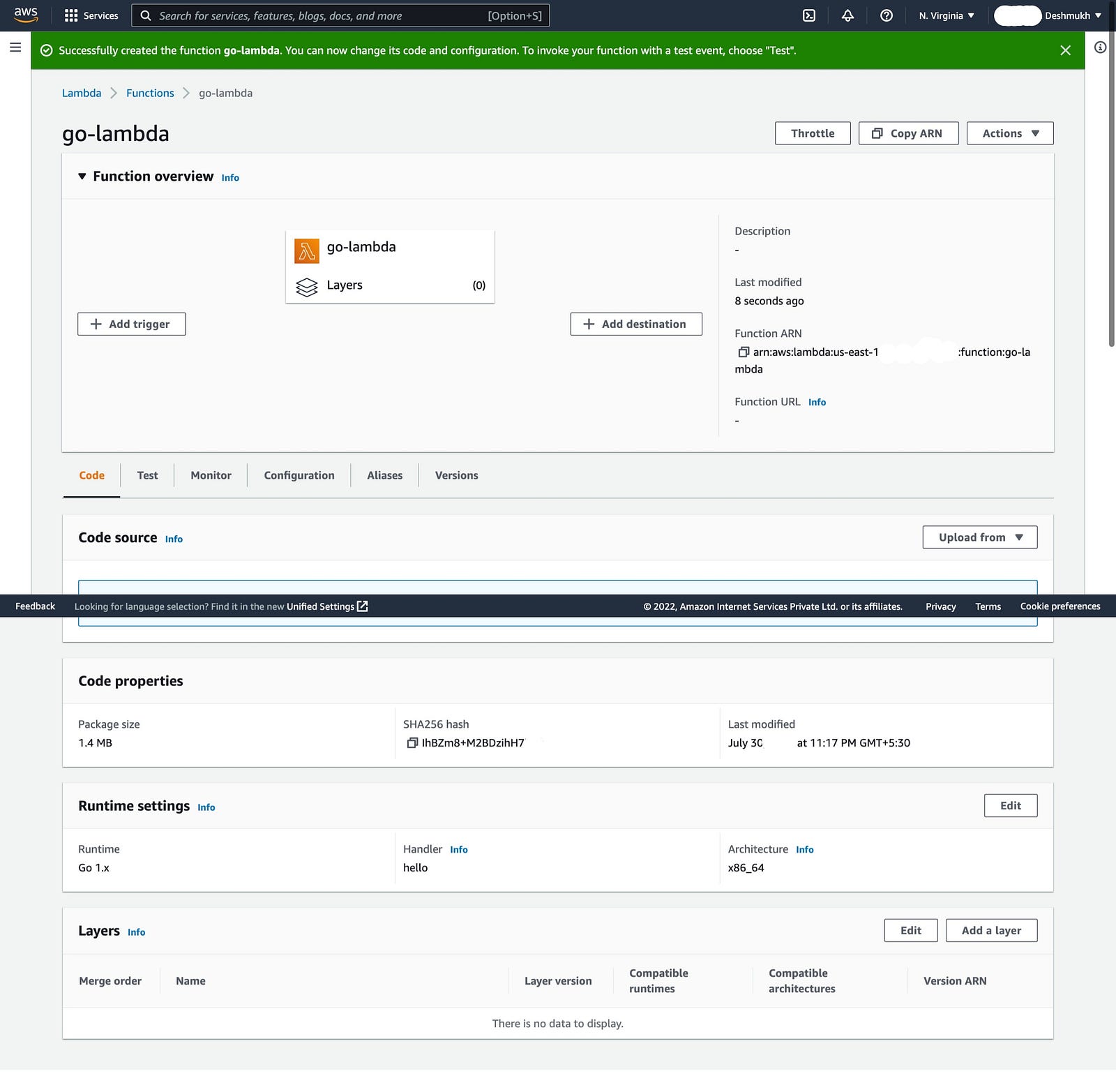Go to Functions breadcrumb link

click(x=150, y=93)
